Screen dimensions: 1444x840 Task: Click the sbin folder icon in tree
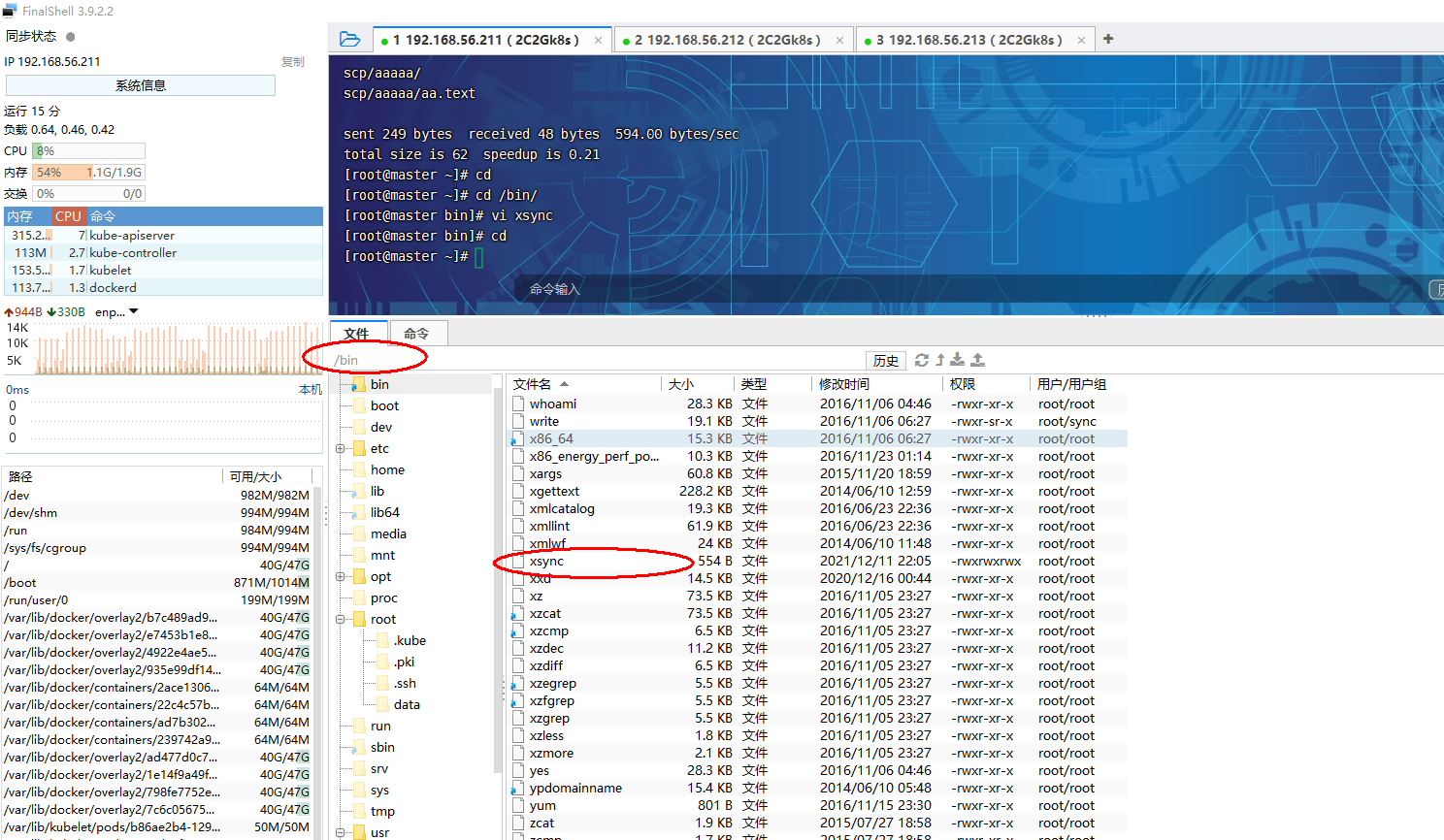coord(358,747)
